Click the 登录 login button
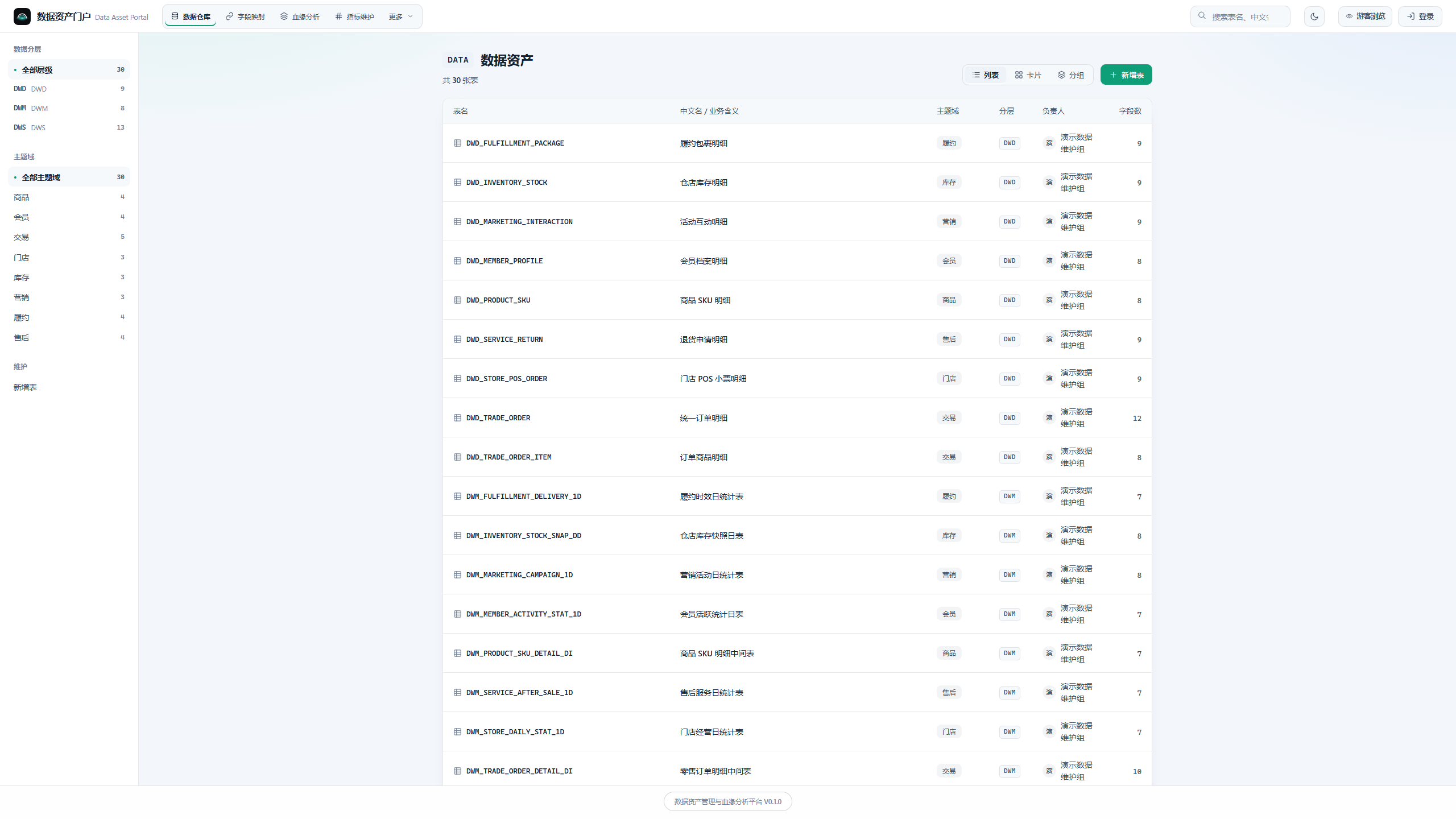The height and width of the screenshot is (819, 1456). (x=1420, y=16)
